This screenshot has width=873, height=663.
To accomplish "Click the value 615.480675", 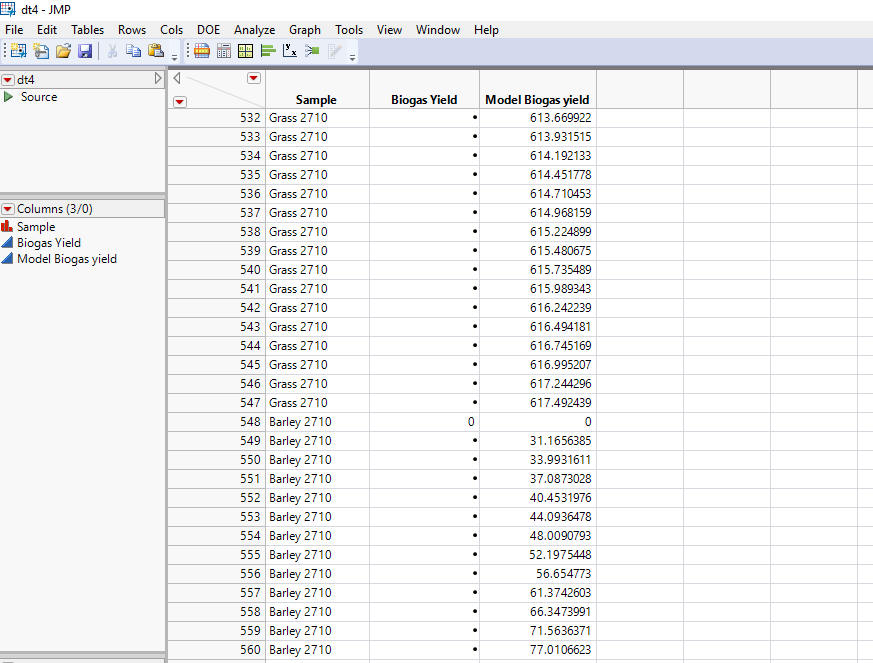I will point(561,251).
